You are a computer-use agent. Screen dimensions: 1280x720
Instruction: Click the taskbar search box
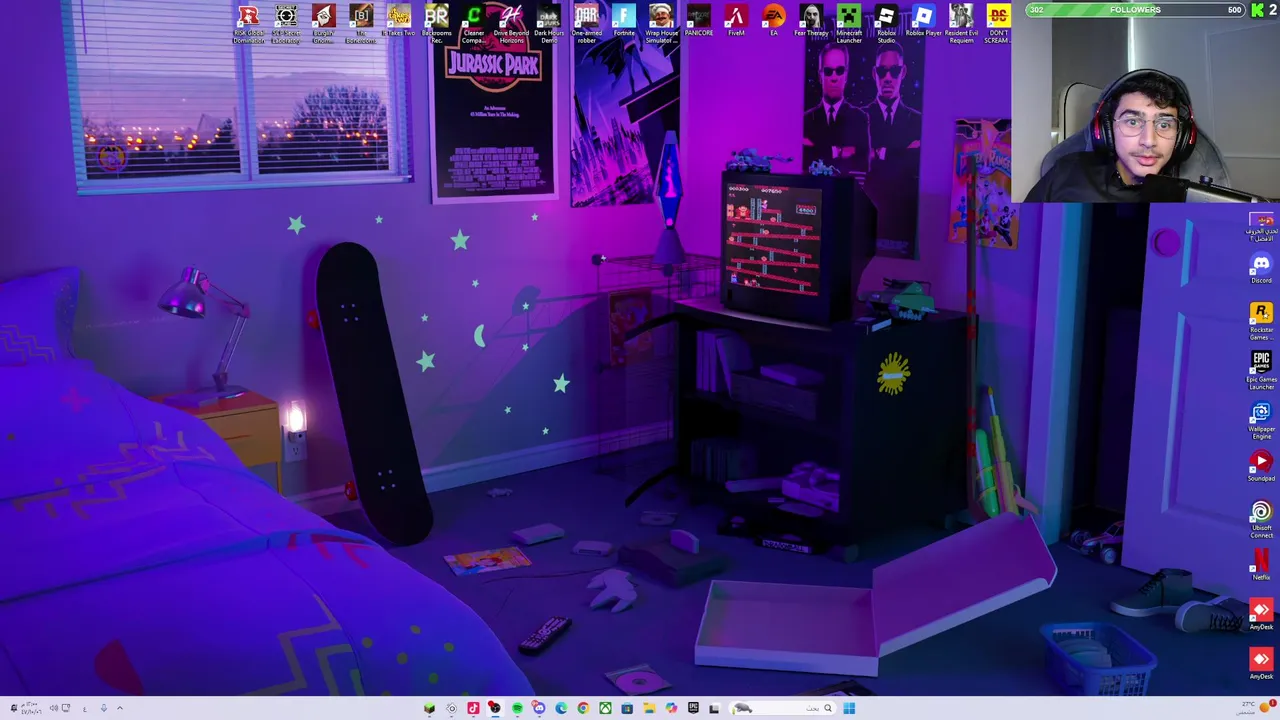coord(783,708)
